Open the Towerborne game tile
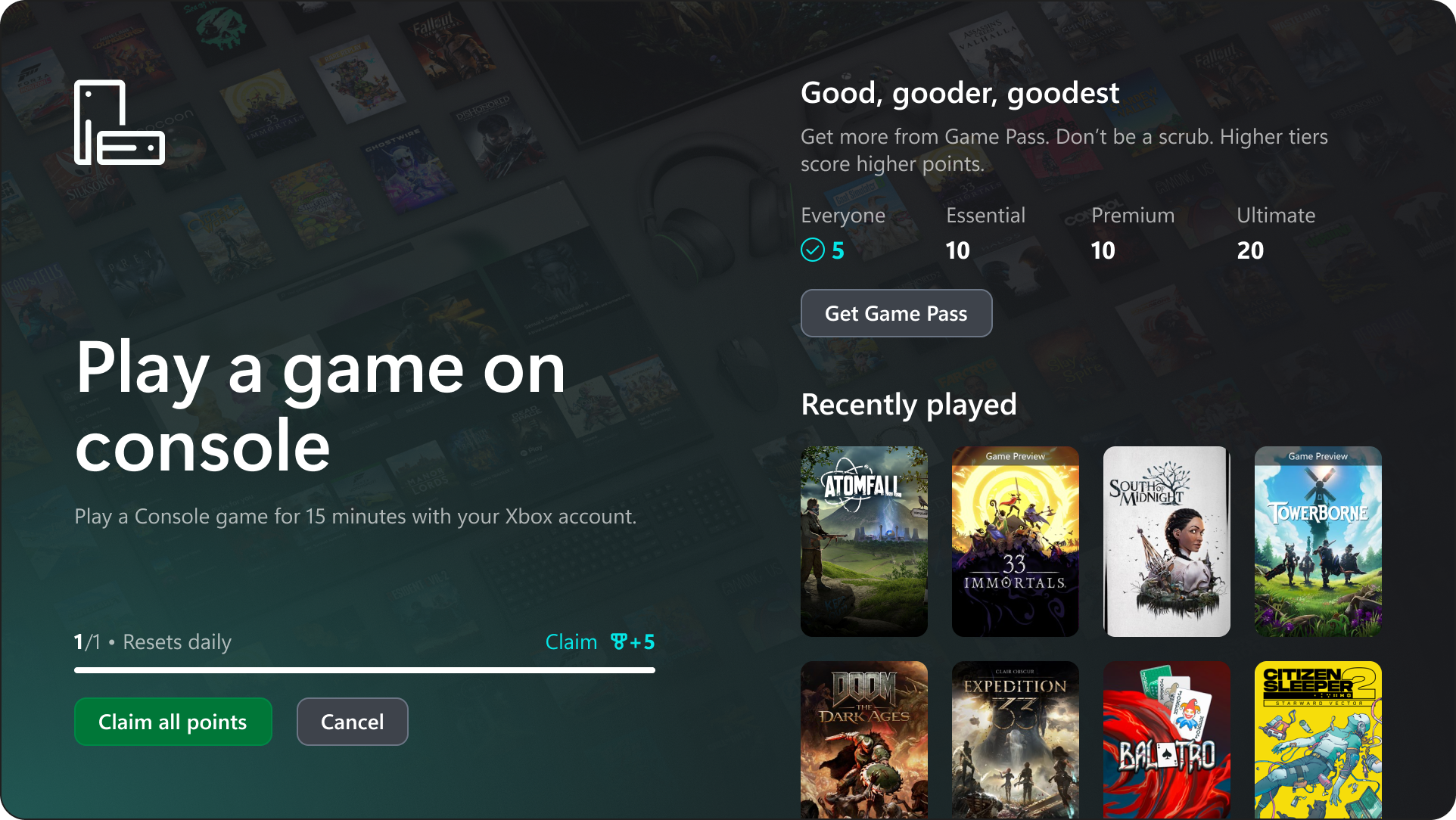1456x820 pixels. (x=1318, y=541)
